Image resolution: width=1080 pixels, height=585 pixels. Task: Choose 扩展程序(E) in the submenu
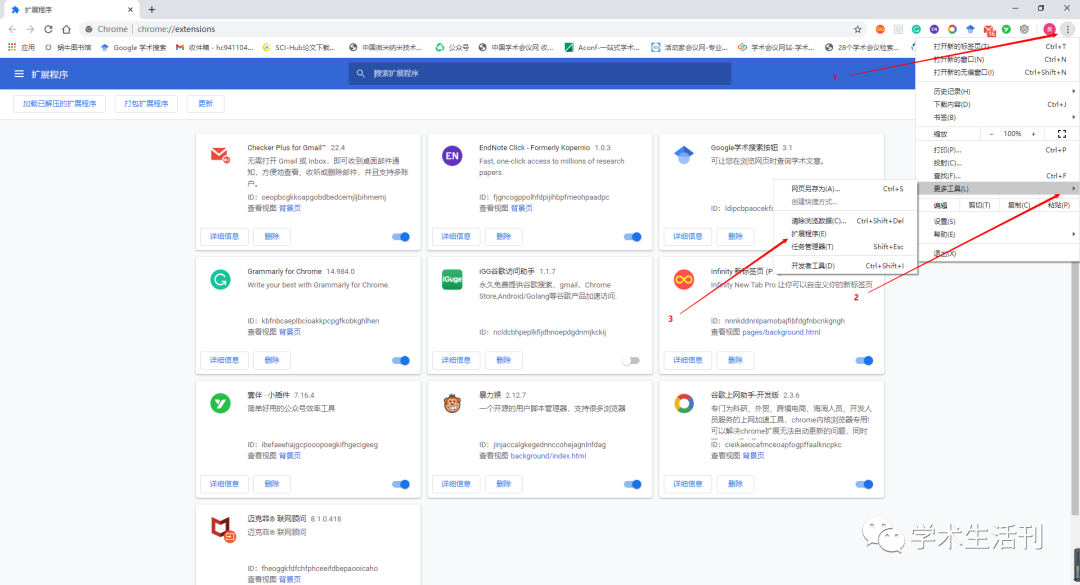coord(845,234)
